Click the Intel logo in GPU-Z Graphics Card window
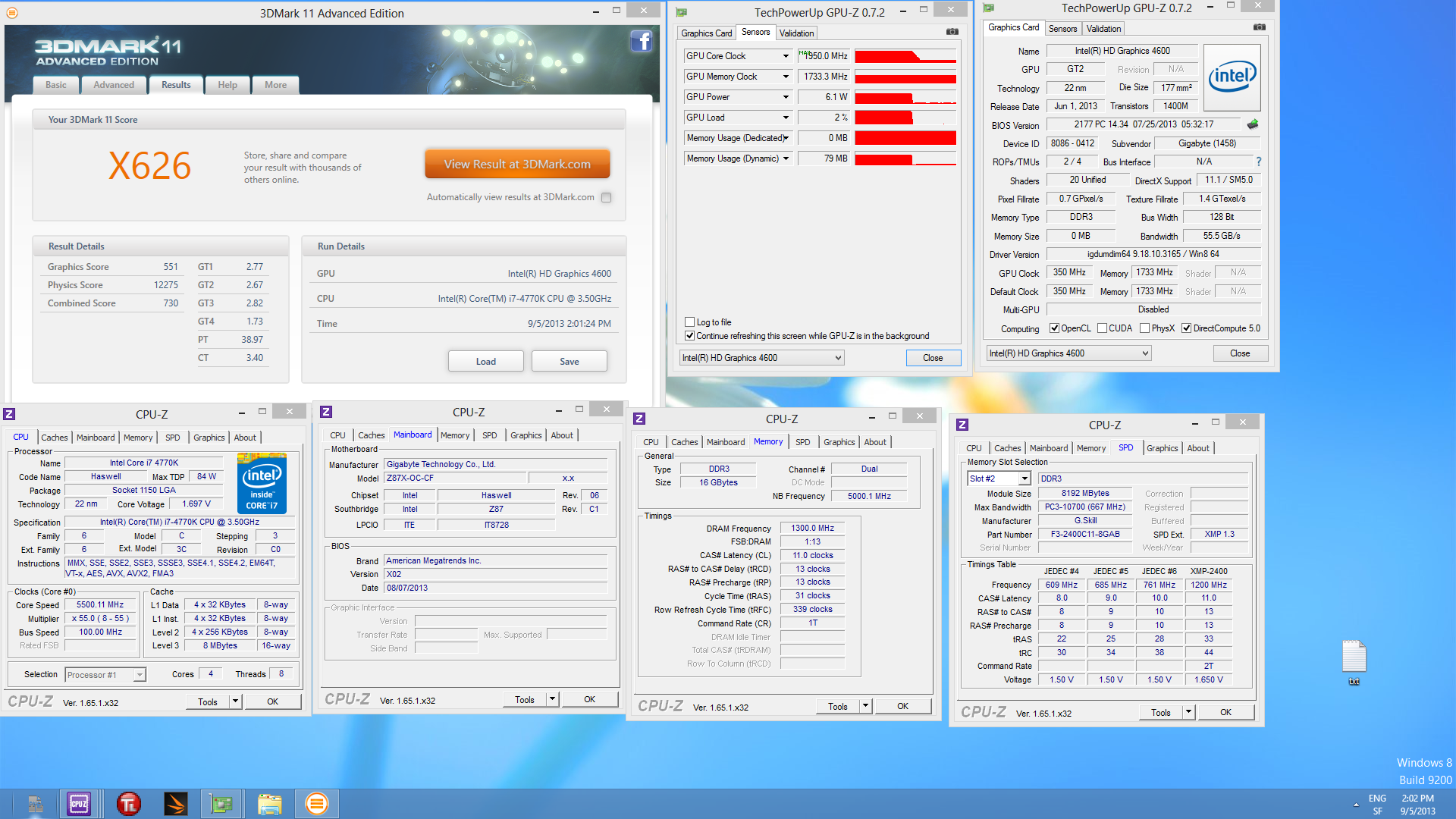The height and width of the screenshot is (819, 1456). click(x=1232, y=77)
